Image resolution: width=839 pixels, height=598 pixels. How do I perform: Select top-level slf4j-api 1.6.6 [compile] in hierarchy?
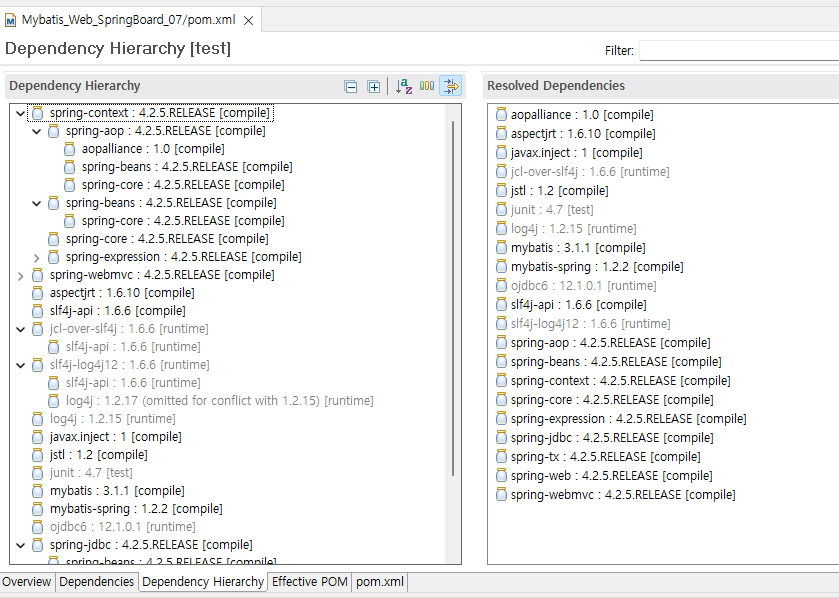click(x=118, y=311)
